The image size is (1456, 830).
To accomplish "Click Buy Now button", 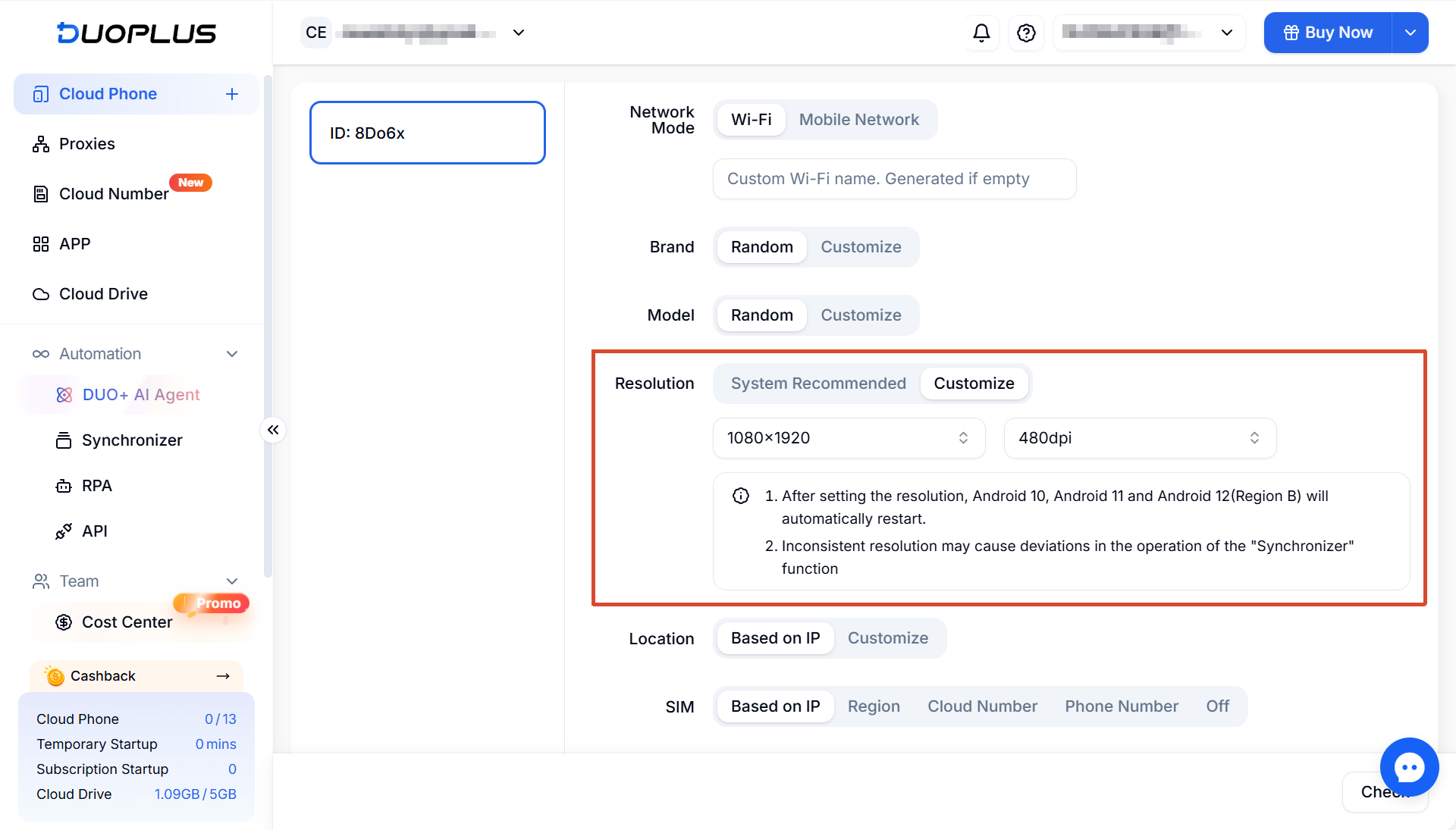I will 1329,33.
